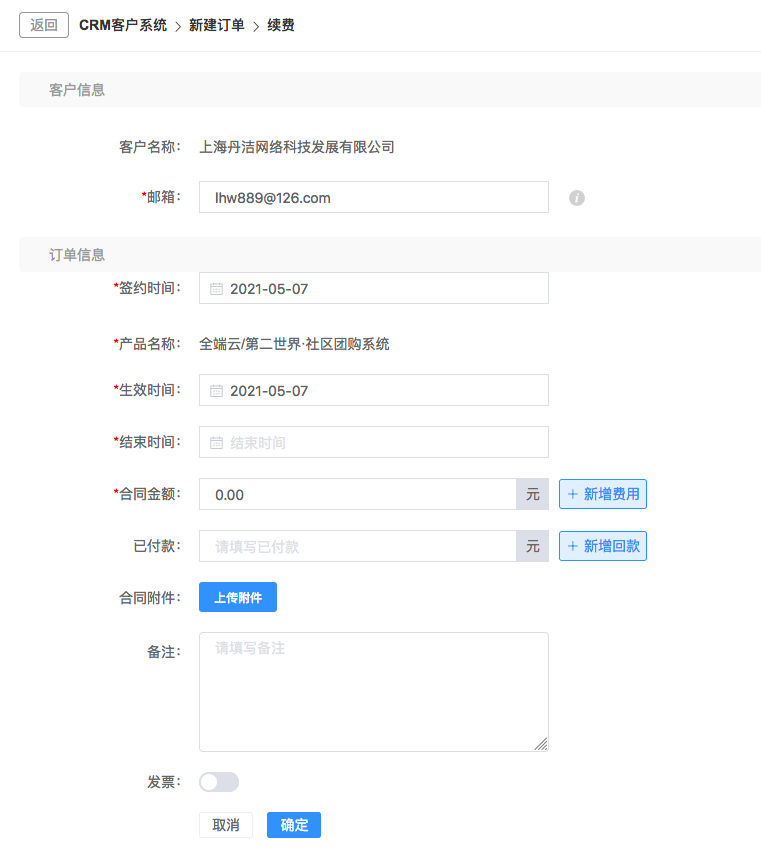Open the 结束时间 date picker field
This screenshot has width=761, height=848.
tap(374, 442)
